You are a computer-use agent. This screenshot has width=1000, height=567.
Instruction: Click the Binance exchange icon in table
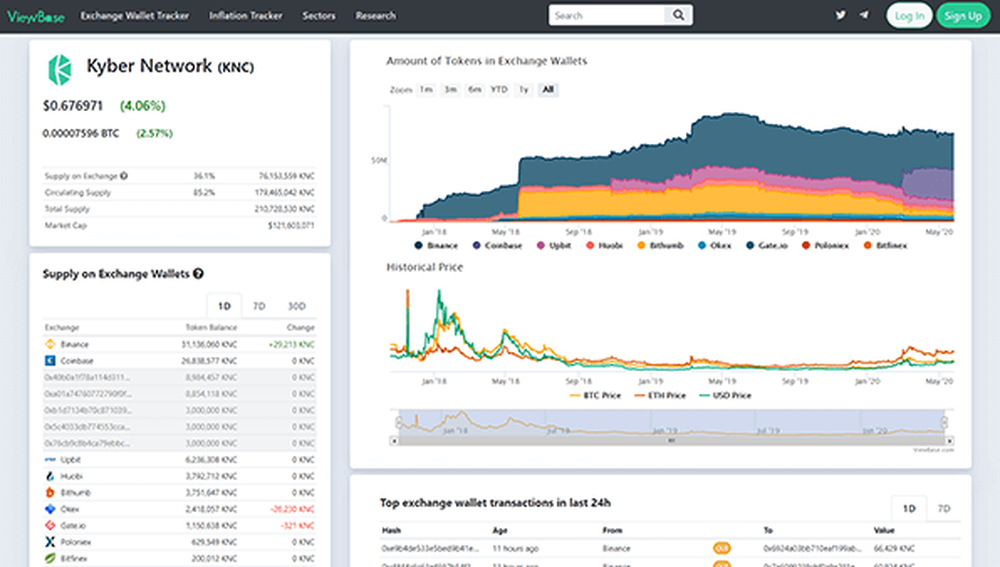[50, 344]
